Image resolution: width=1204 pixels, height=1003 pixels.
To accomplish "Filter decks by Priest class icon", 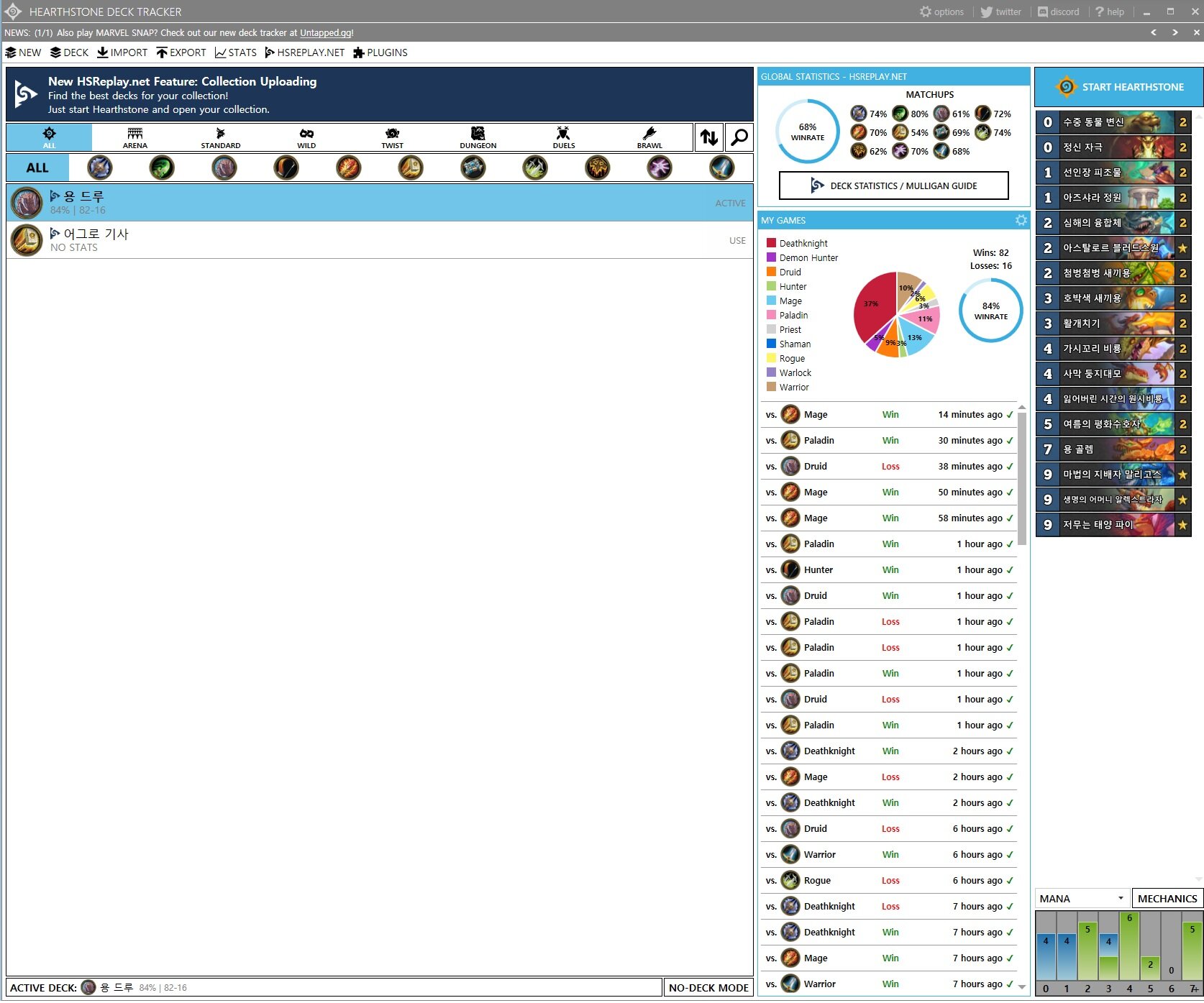I will (x=473, y=168).
